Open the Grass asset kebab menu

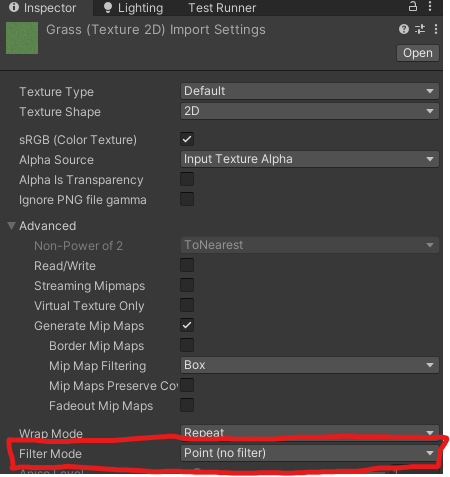click(x=436, y=29)
